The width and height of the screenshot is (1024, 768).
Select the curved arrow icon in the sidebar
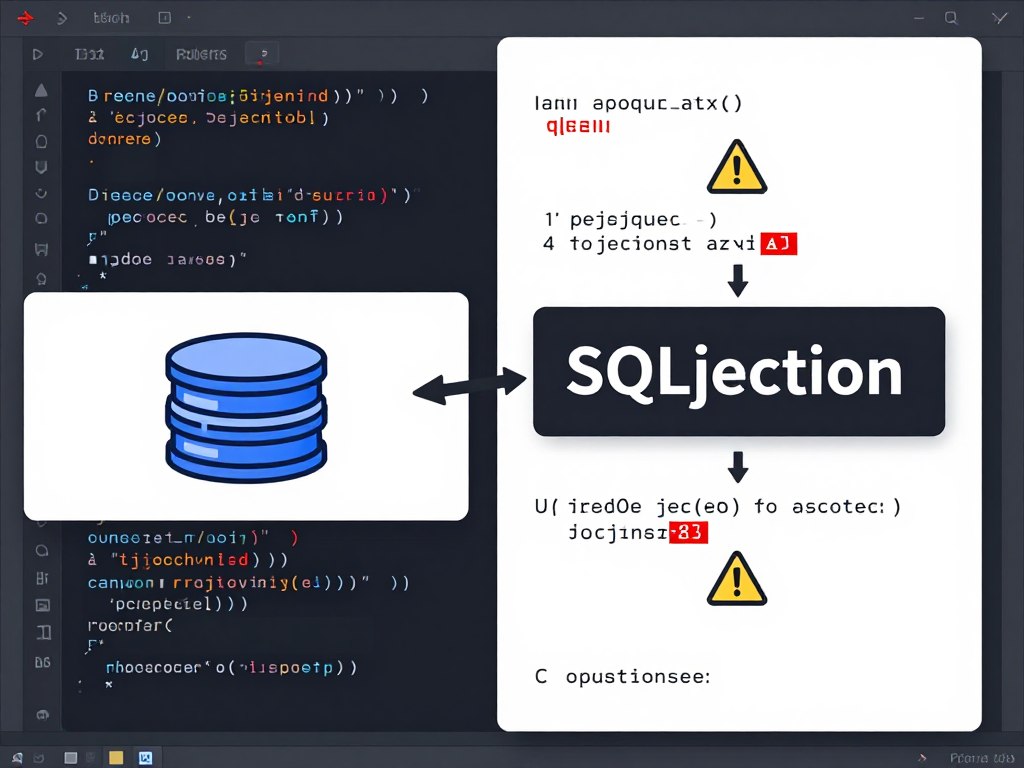click(41, 115)
